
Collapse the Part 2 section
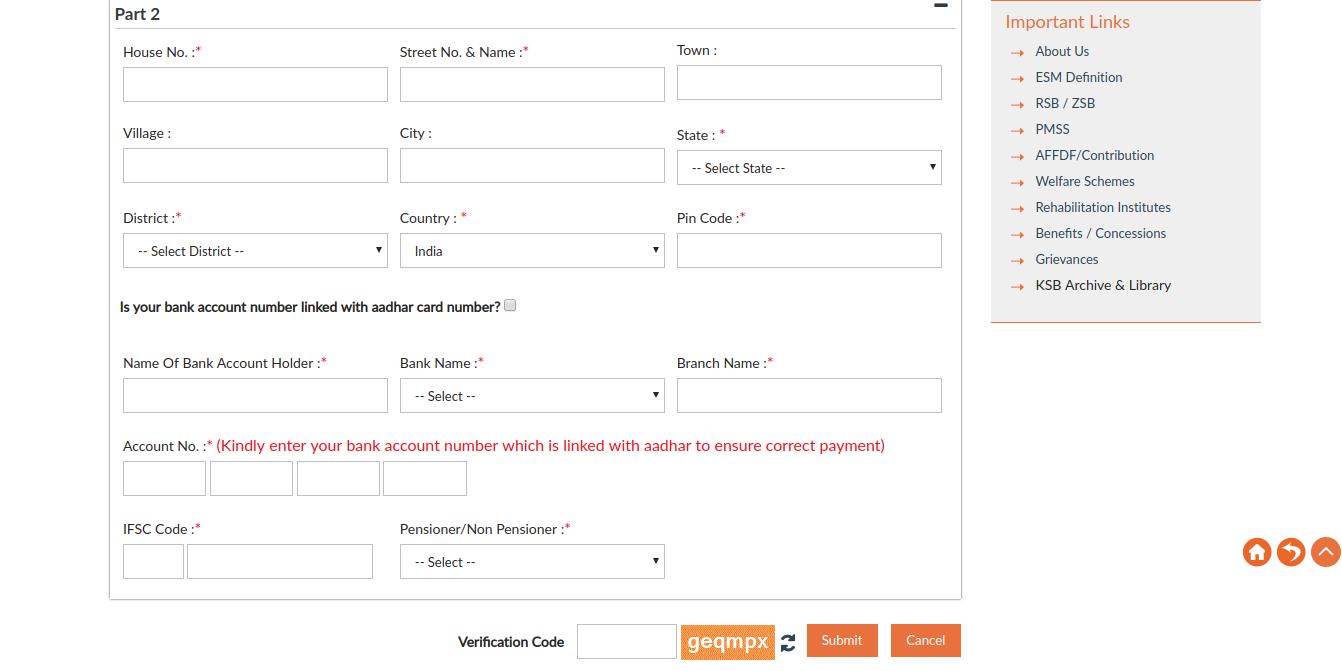[940, 6]
